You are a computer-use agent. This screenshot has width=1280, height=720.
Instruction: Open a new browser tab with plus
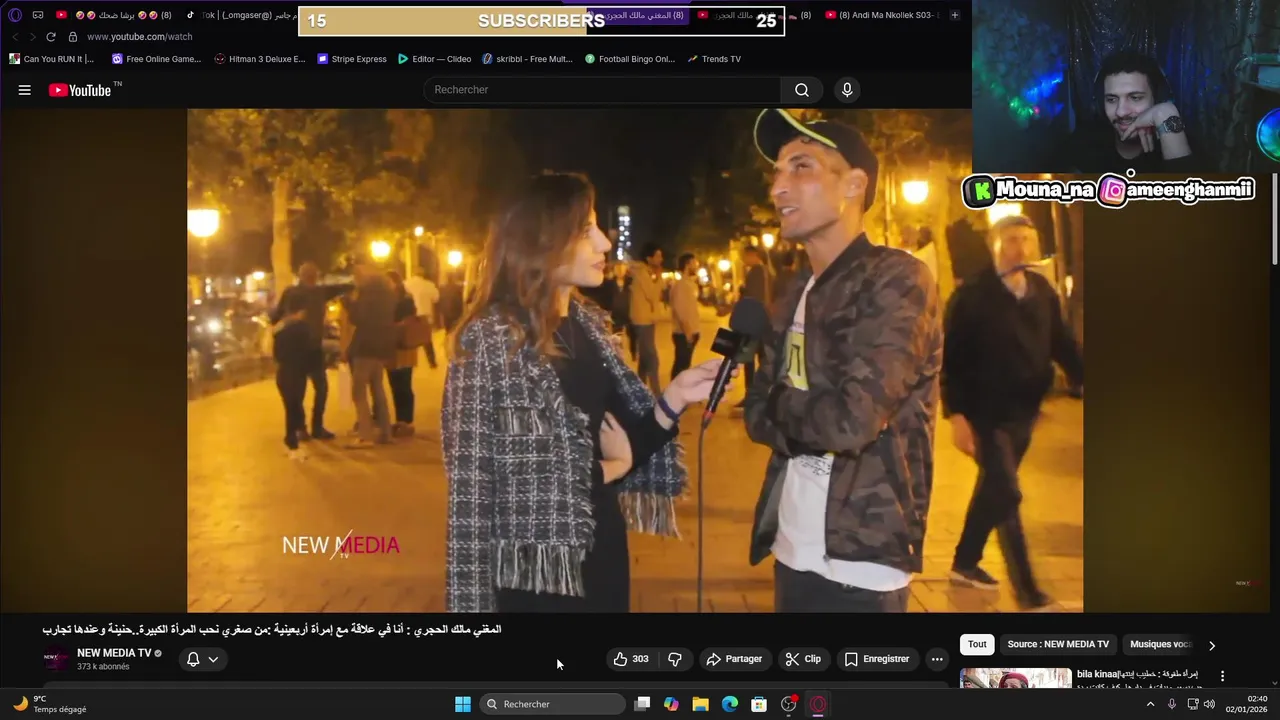coord(955,15)
